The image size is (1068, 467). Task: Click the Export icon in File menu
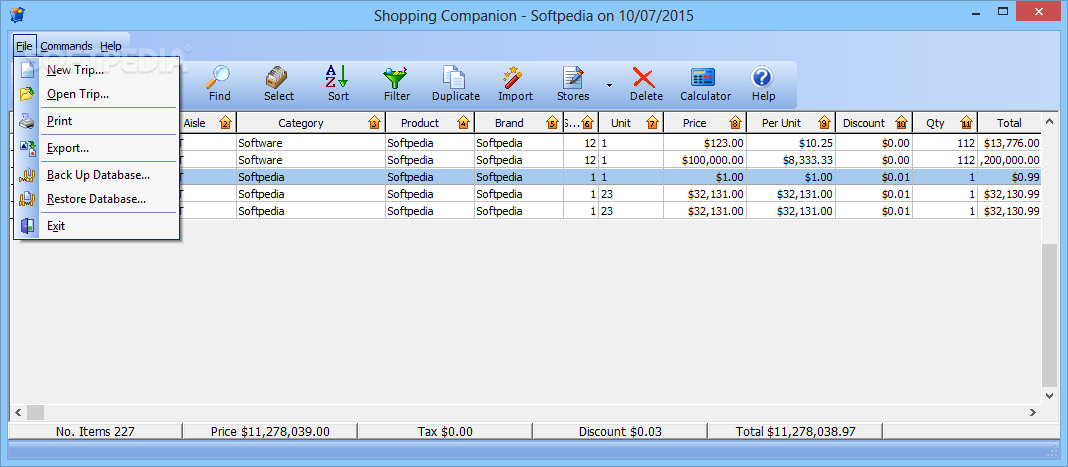point(27,148)
